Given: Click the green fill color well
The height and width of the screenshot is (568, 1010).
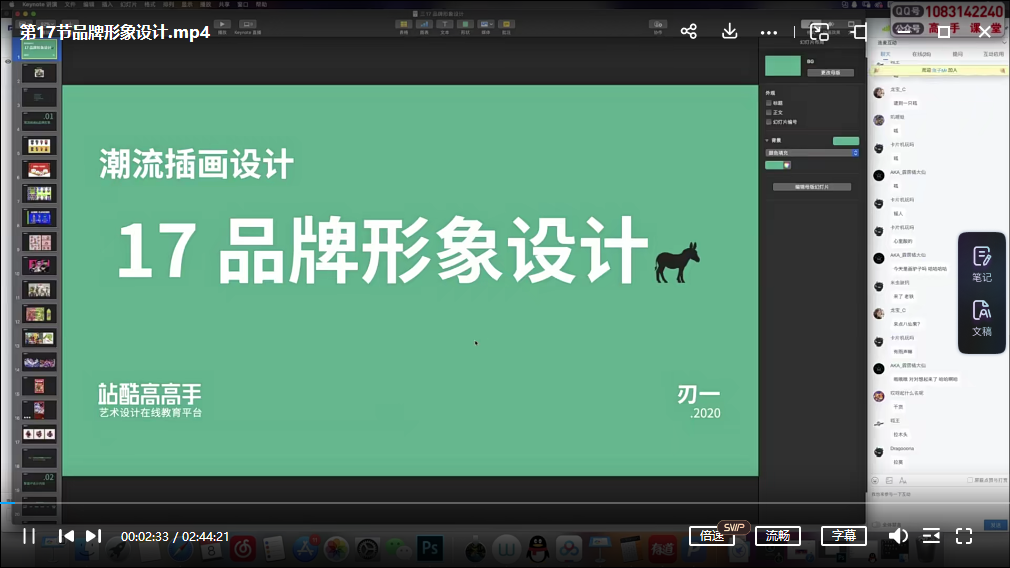Looking at the screenshot, I should [x=774, y=166].
